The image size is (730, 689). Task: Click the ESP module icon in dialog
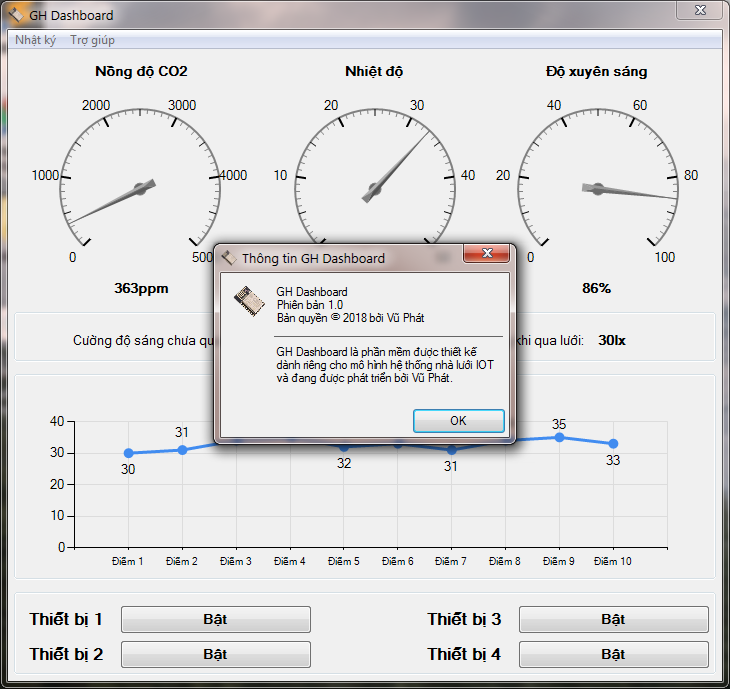[x=249, y=301]
